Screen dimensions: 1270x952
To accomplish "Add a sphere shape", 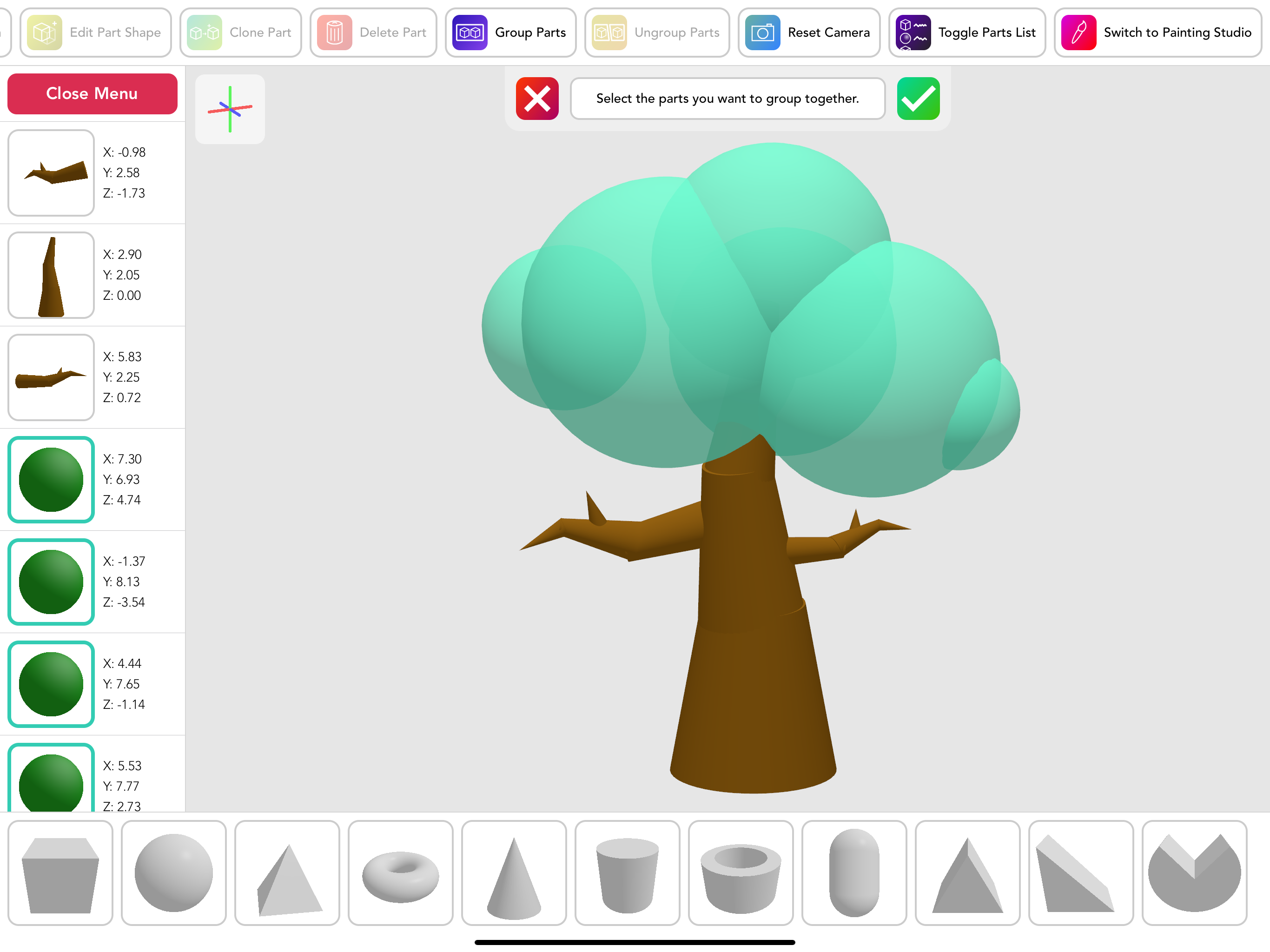I will pyautogui.click(x=174, y=872).
